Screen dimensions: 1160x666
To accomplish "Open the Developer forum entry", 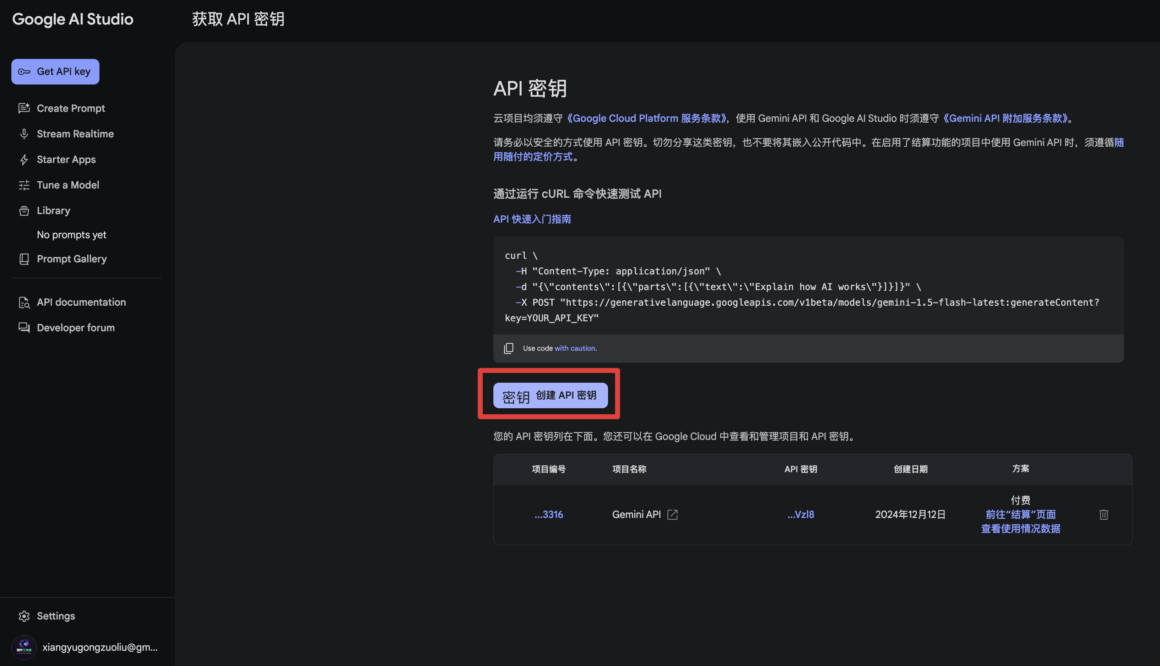I will click(75, 328).
